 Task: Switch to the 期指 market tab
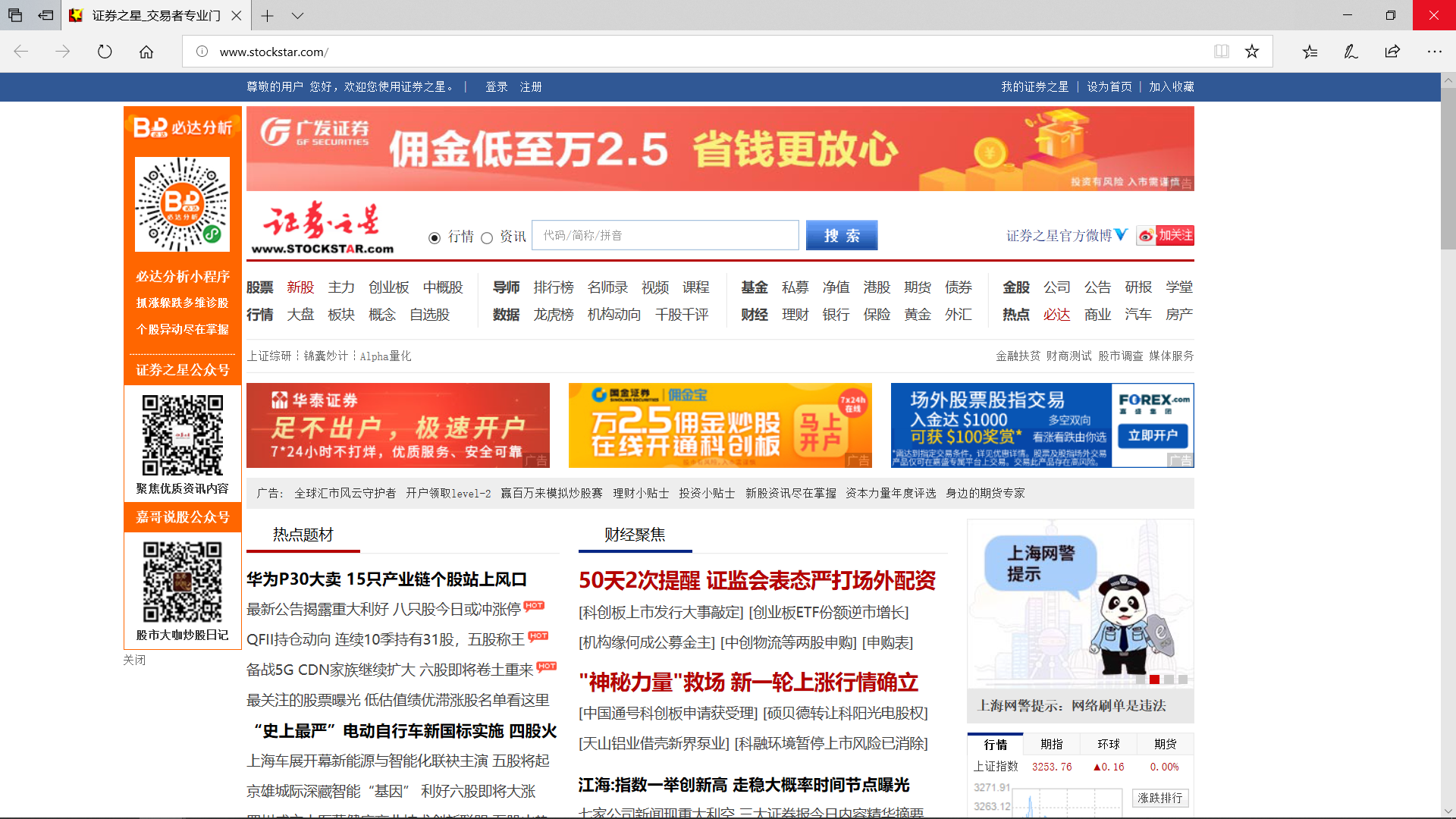(1052, 745)
